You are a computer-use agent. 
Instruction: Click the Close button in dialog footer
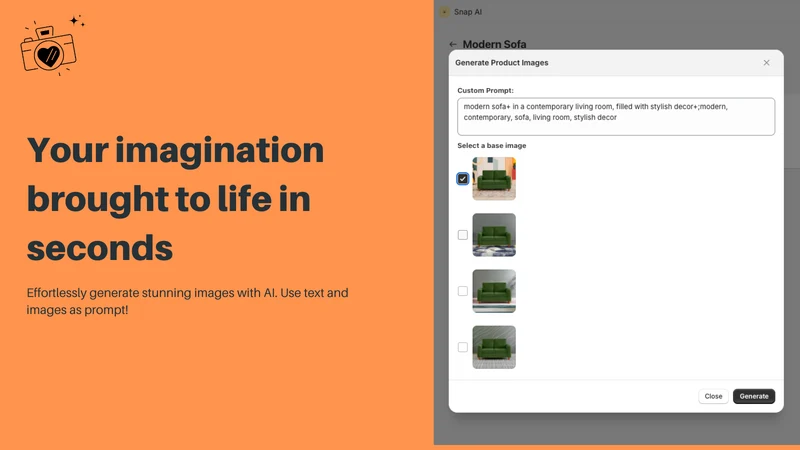coord(713,396)
